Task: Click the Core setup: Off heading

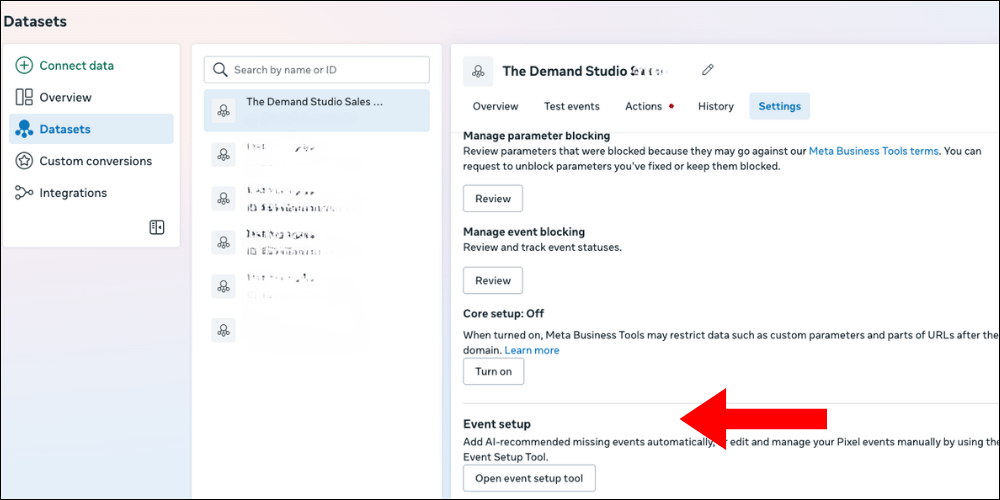Action: point(503,314)
